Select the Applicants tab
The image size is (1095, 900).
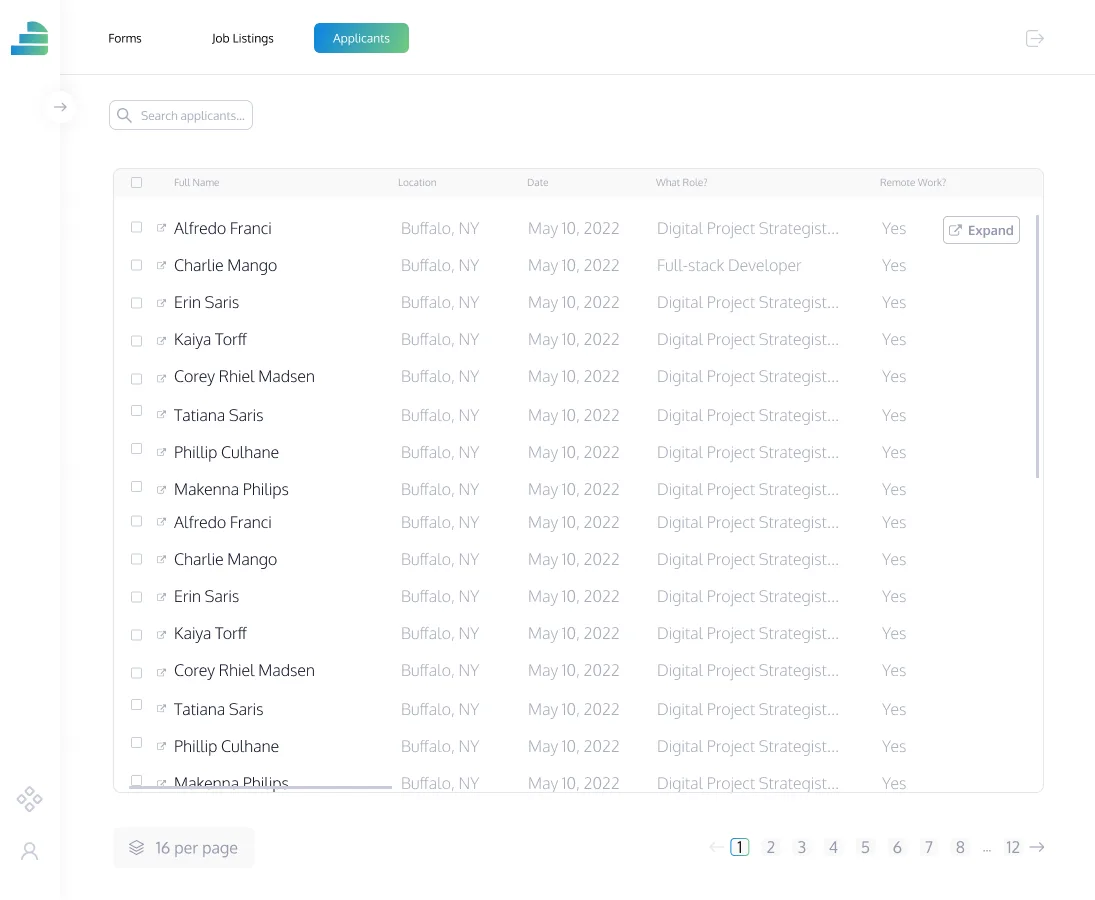[361, 38]
